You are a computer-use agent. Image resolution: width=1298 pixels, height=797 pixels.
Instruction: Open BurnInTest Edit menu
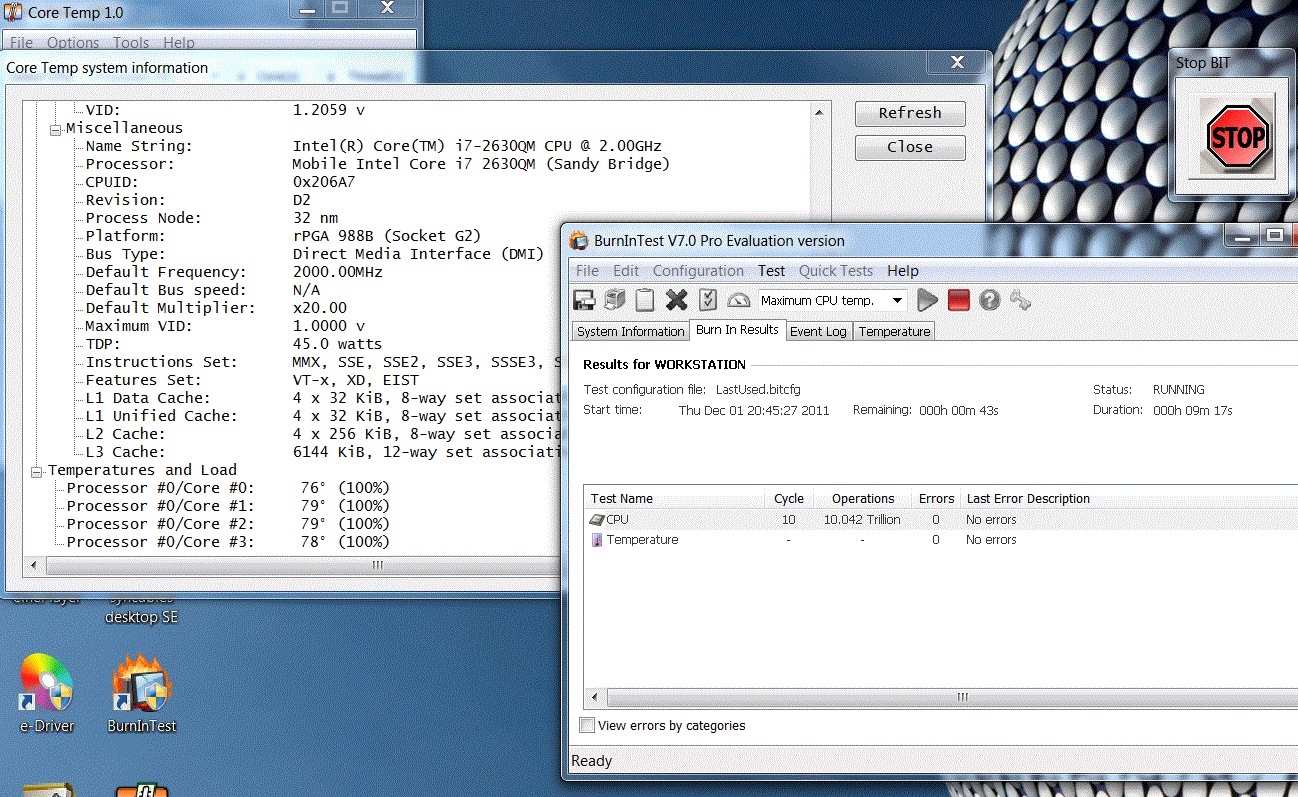tap(626, 270)
